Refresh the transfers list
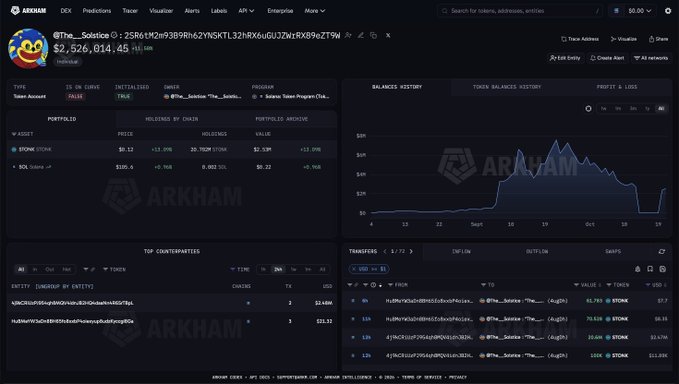The width and height of the screenshot is (679, 384). pos(662,251)
